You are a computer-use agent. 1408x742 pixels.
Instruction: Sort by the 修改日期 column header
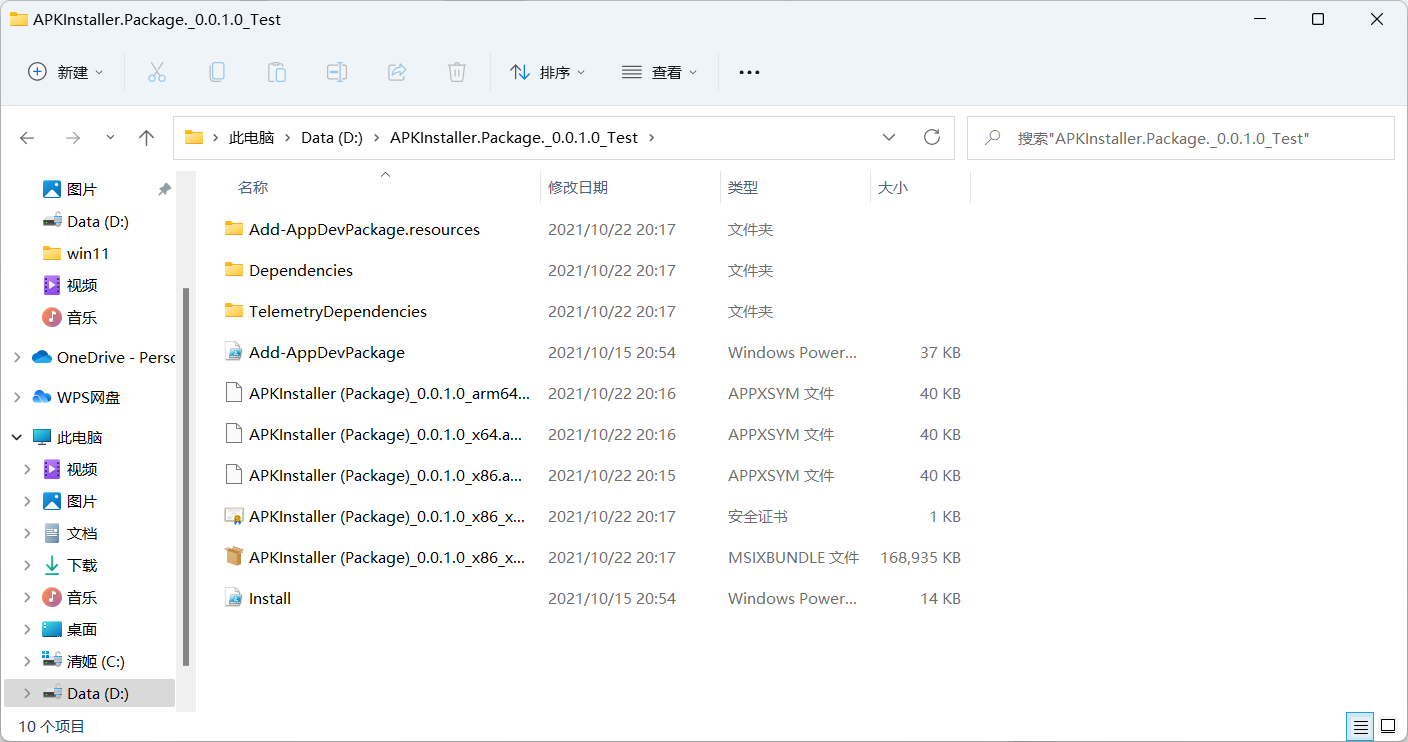(578, 187)
